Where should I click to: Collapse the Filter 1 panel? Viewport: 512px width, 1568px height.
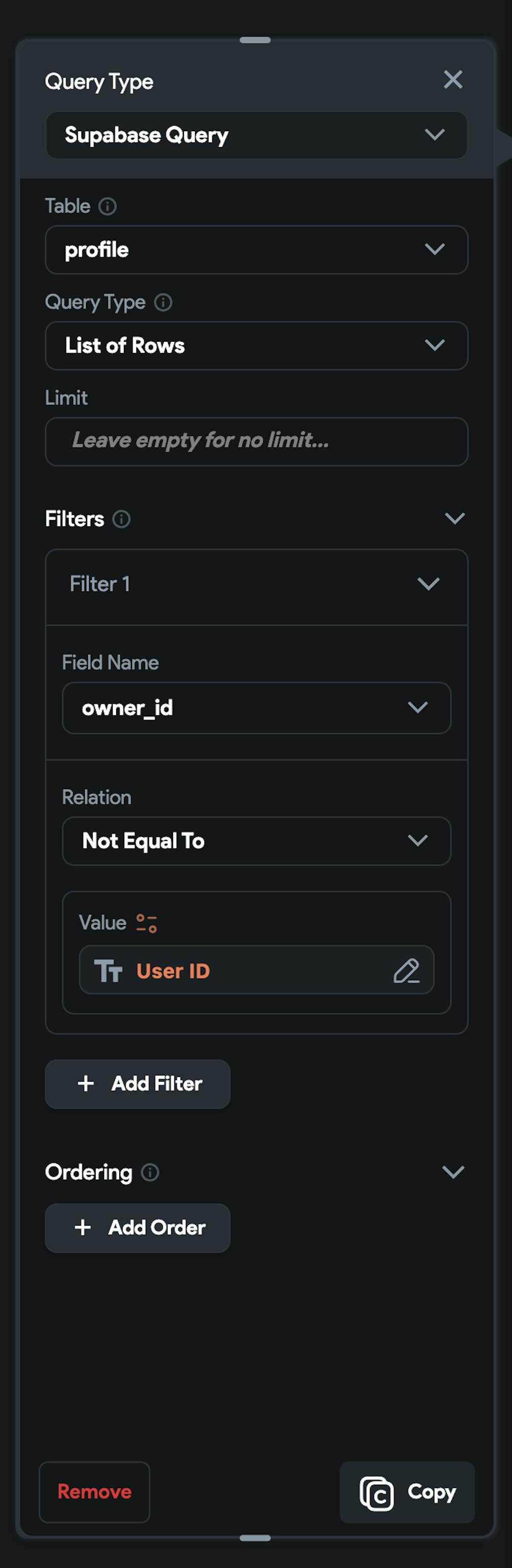coord(429,584)
